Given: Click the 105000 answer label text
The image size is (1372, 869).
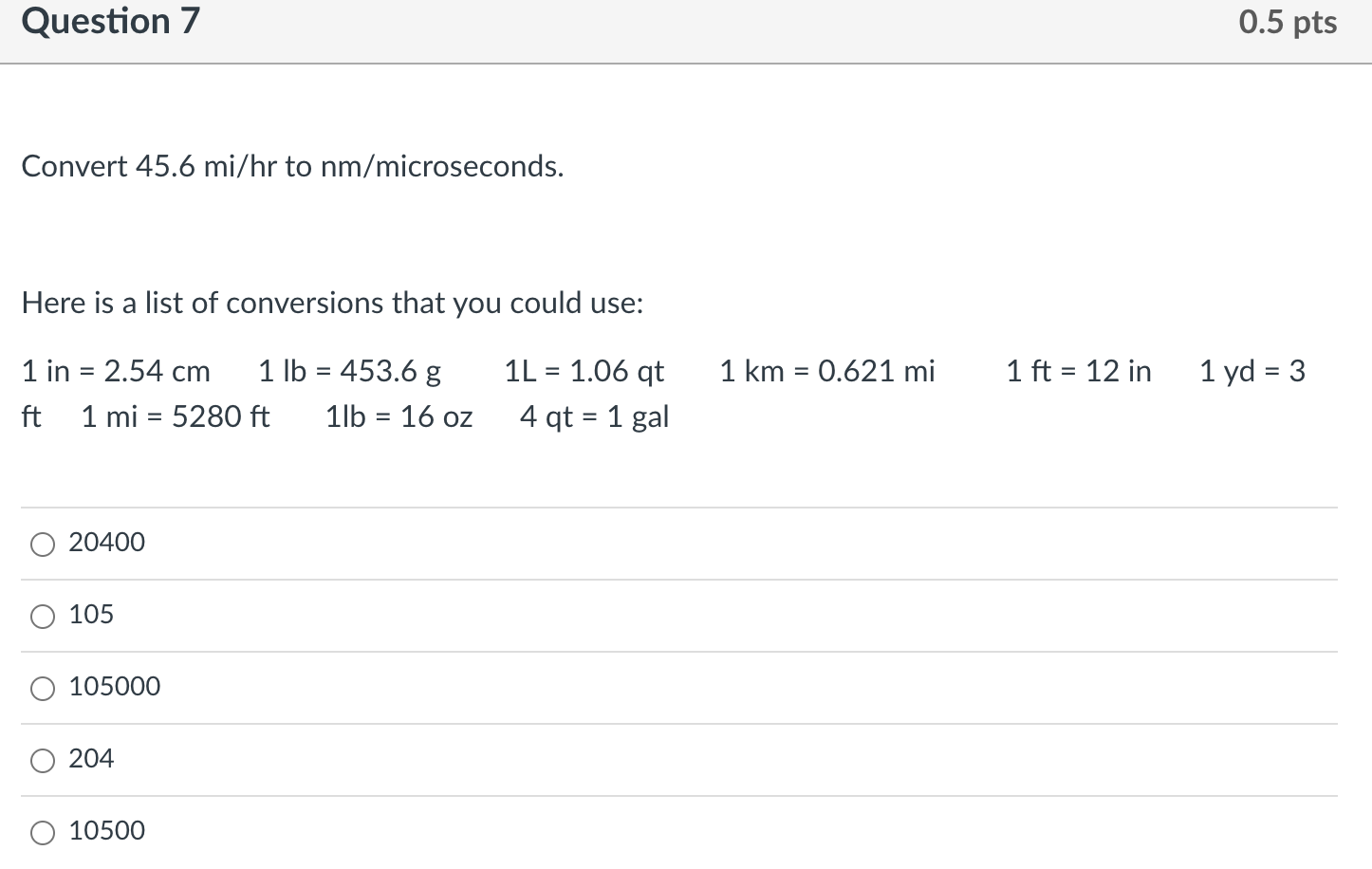Looking at the screenshot, I should coord(115,687).
